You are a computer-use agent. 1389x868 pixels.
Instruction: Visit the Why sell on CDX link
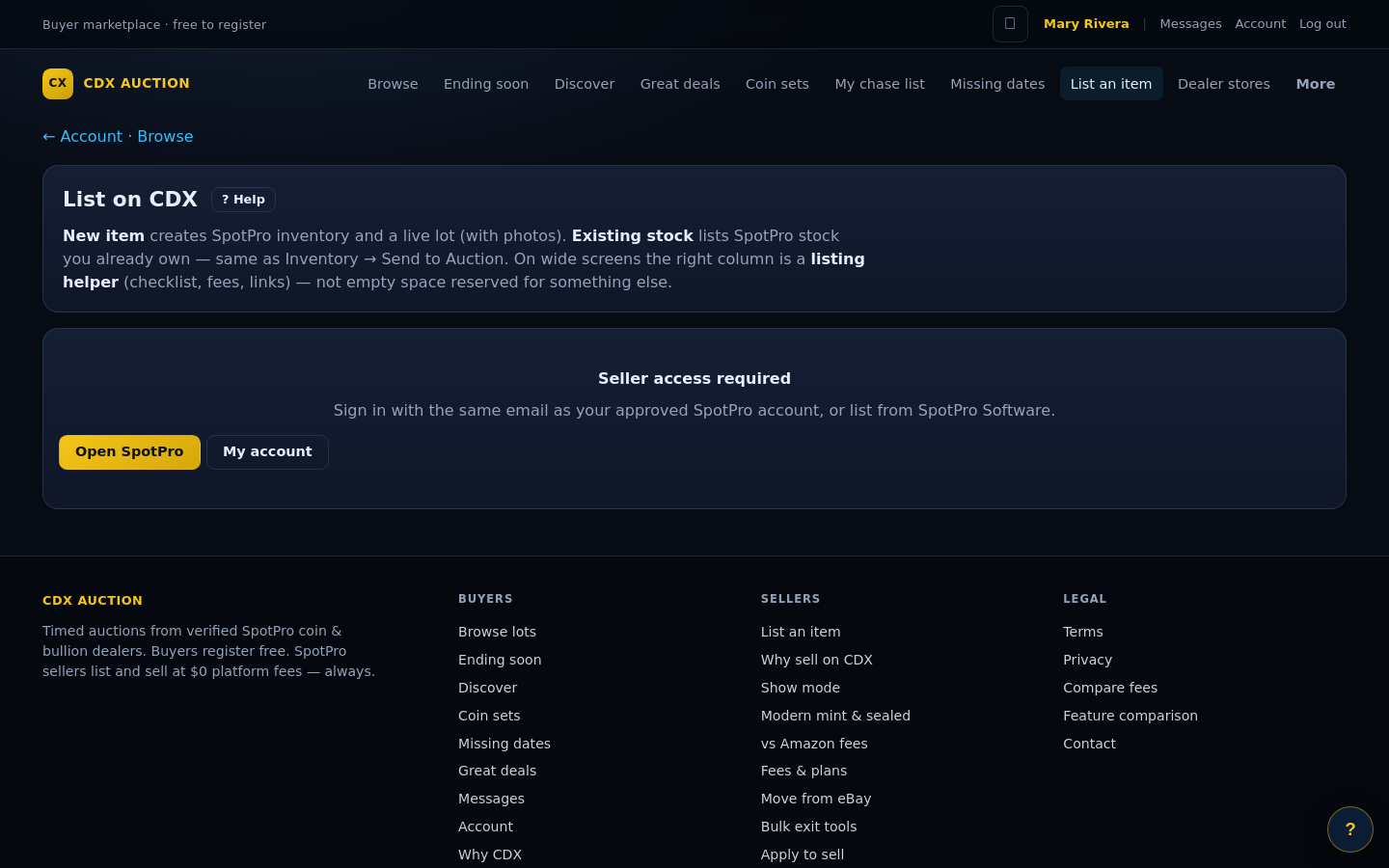coord(817,660)
